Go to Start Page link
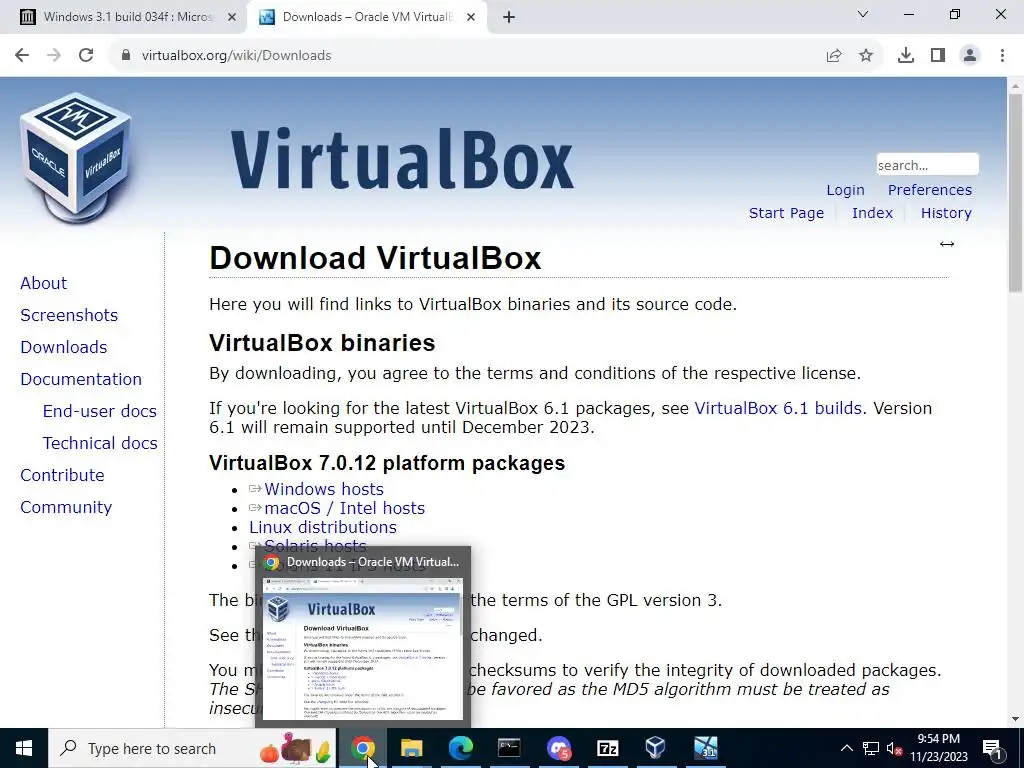 (x=786, y=213)
